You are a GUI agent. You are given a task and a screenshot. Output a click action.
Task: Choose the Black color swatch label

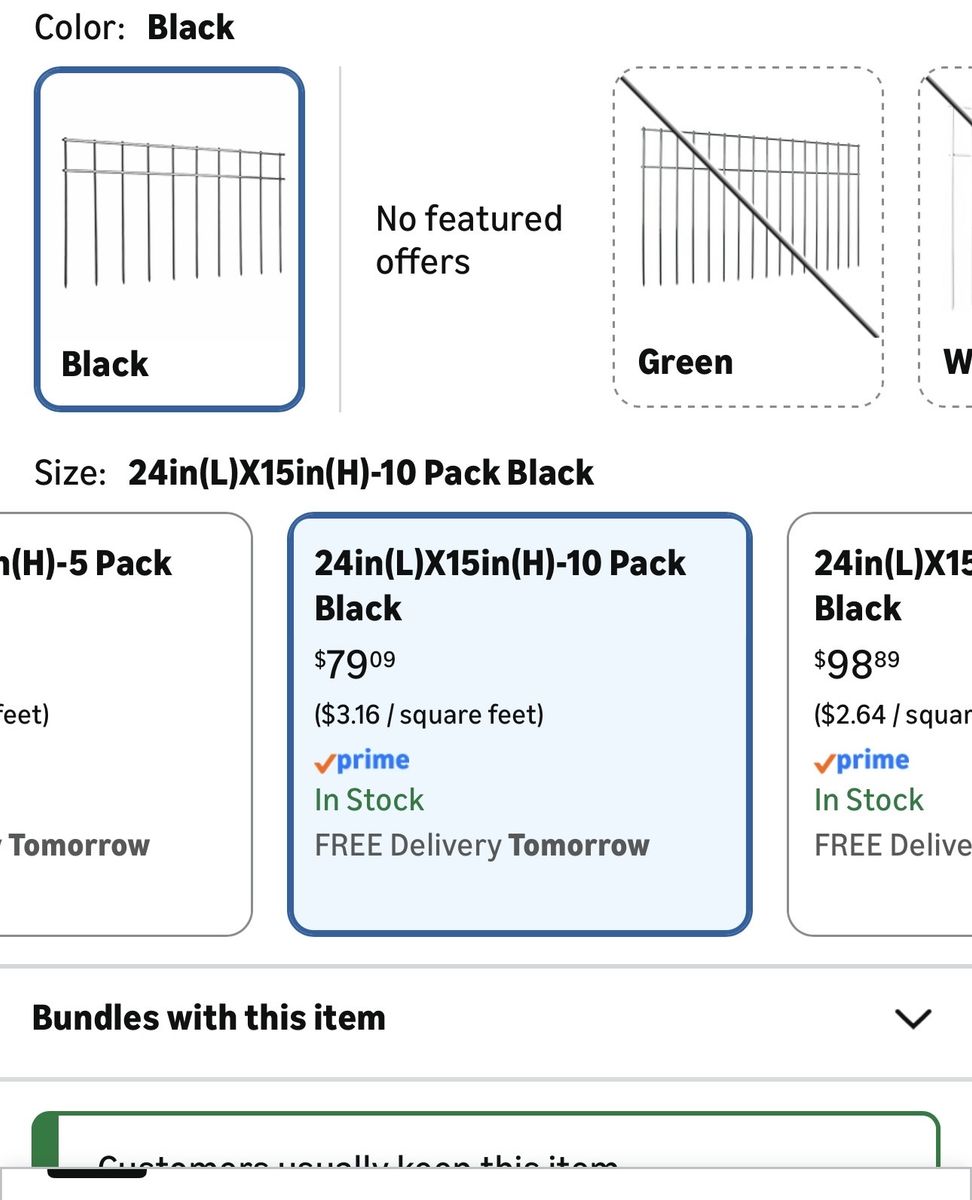[105, 364]
